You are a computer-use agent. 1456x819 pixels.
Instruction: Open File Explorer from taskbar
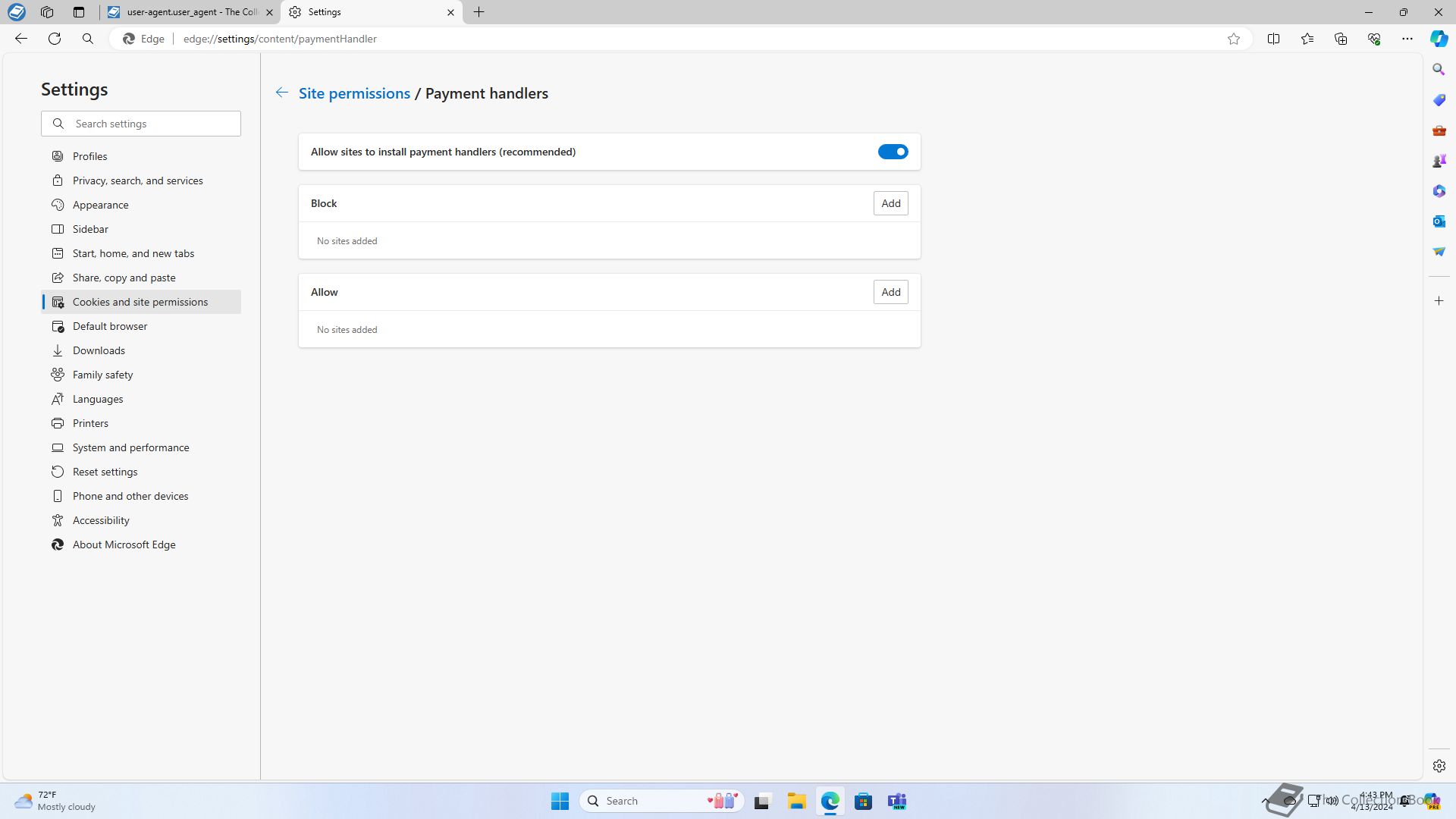[x=796, y=801]
